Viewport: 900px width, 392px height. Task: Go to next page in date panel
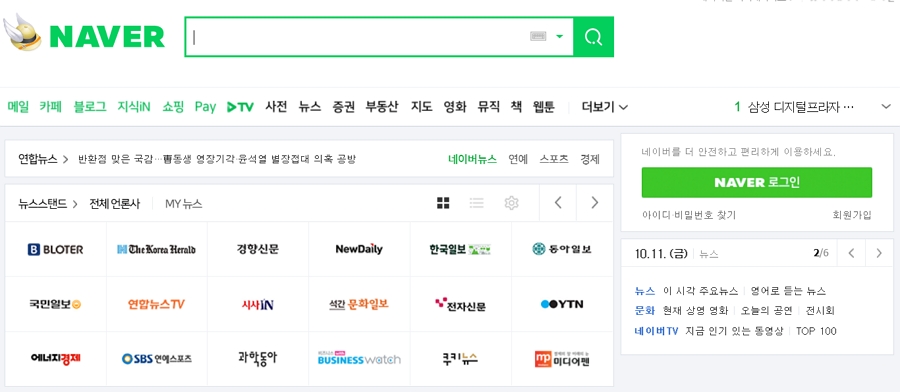tap(879, 253)
